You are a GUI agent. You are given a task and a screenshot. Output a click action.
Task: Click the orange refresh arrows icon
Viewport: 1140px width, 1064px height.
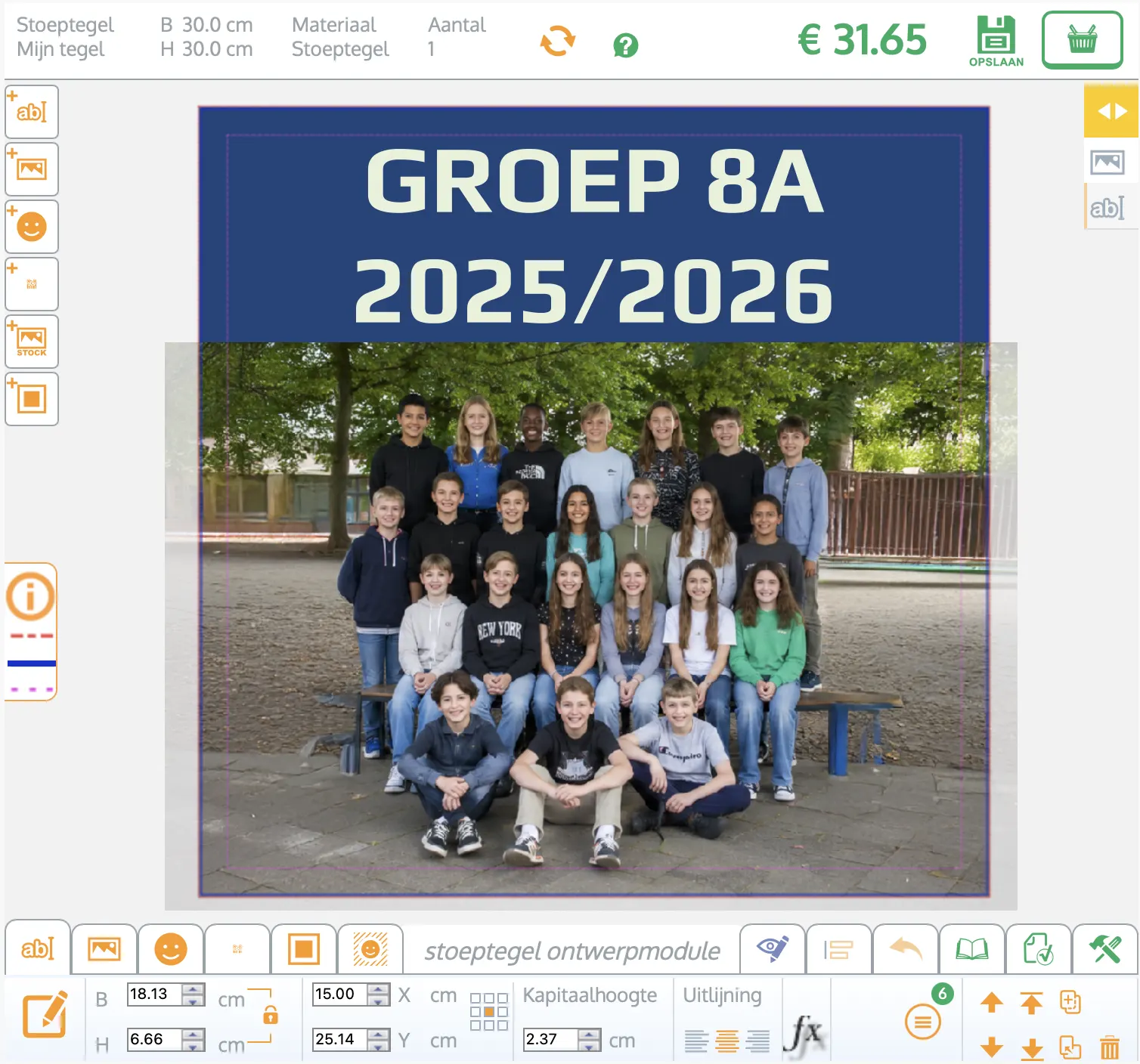tap(558, 41)
